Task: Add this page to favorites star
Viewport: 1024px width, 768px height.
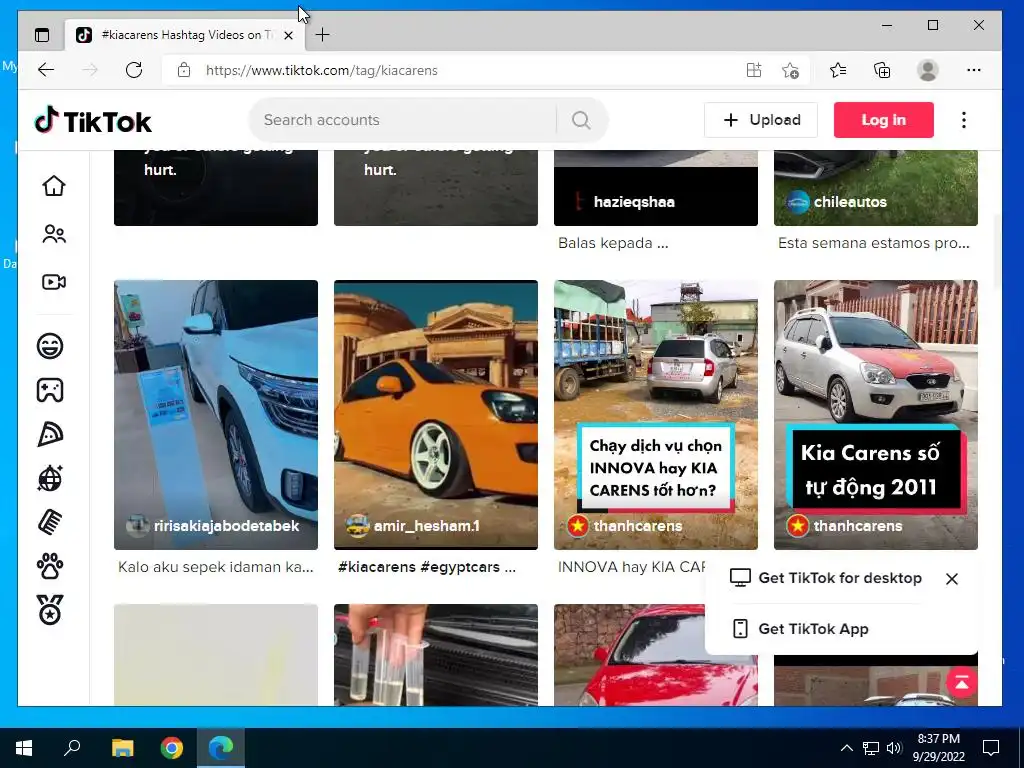Action: point(790,70)
